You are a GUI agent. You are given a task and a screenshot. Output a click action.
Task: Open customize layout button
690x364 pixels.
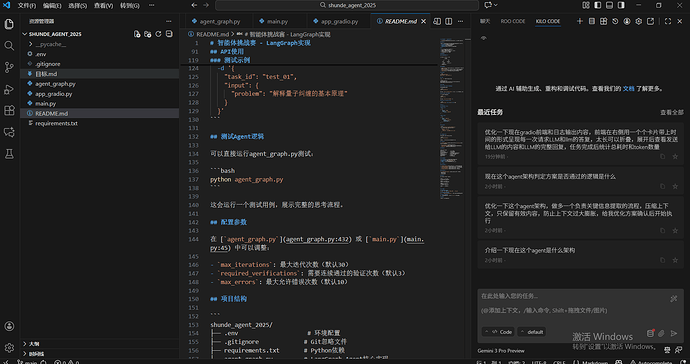click(586, 5)
